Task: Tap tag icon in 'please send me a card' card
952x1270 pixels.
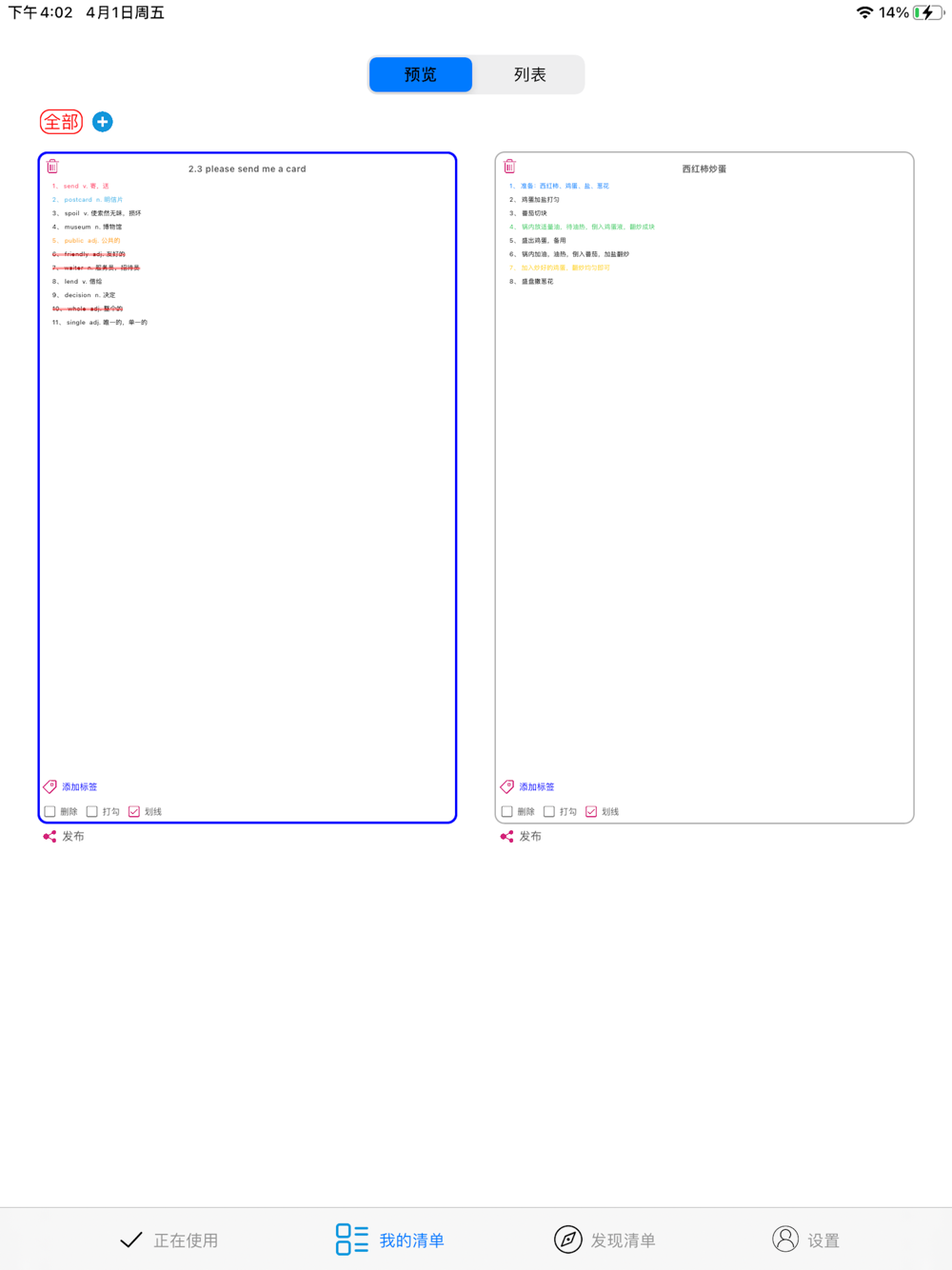Action: point(50,786)
